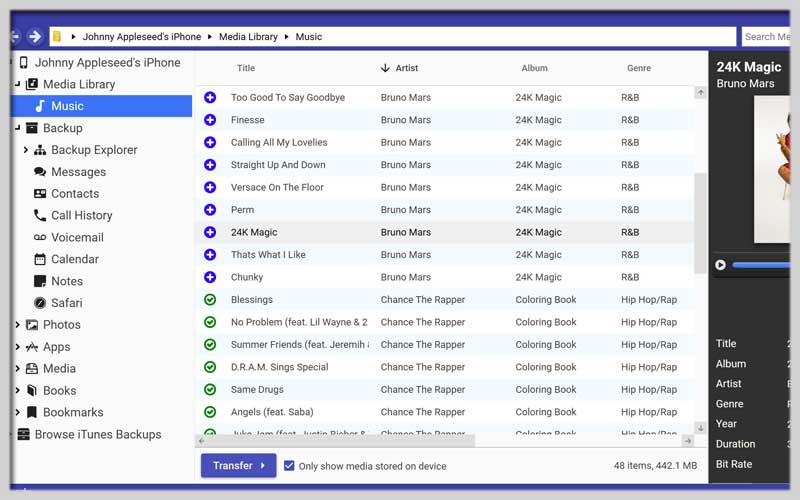The height and width of the screenshot is (500, 800).
Task: Collapse the Backup tree node
Action: point(17,128)
